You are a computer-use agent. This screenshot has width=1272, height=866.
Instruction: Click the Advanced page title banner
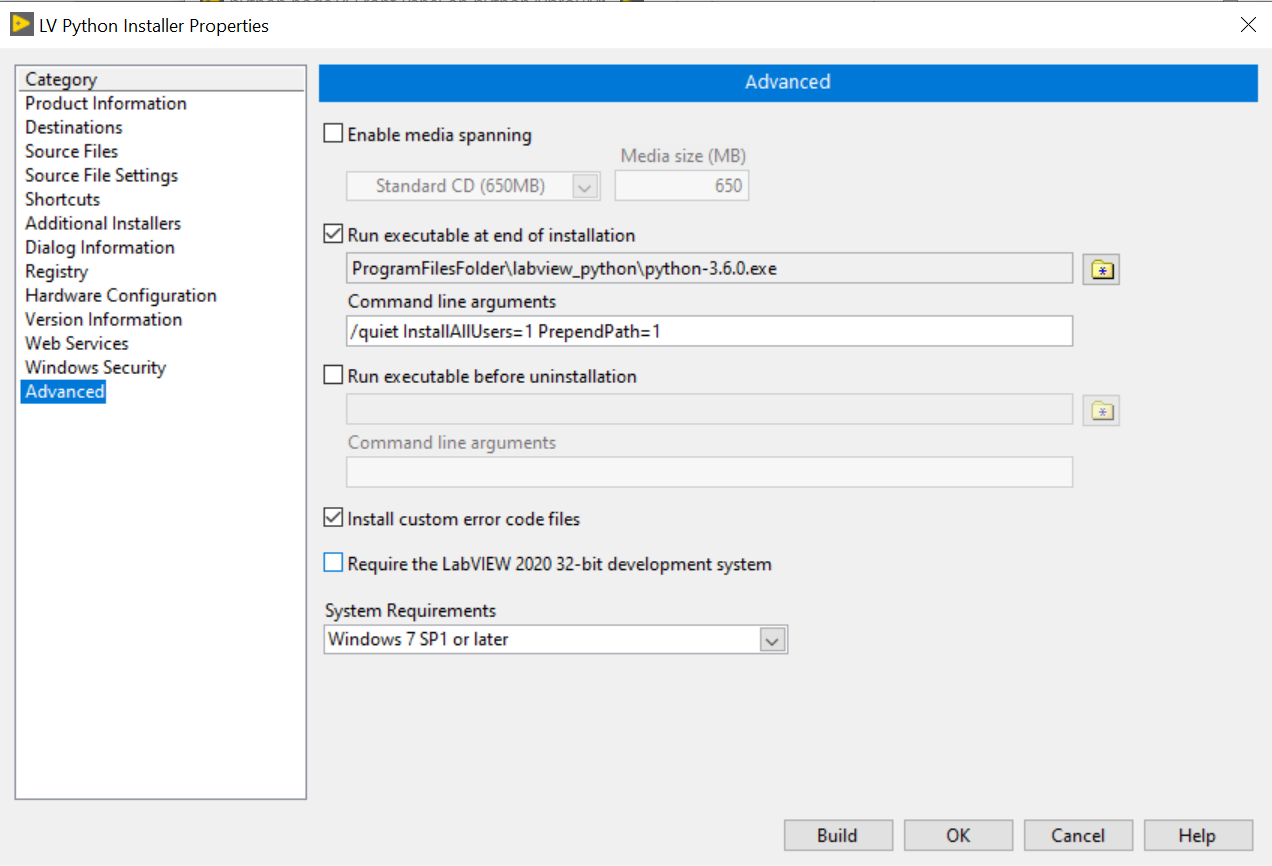click(x=788, y=83)
